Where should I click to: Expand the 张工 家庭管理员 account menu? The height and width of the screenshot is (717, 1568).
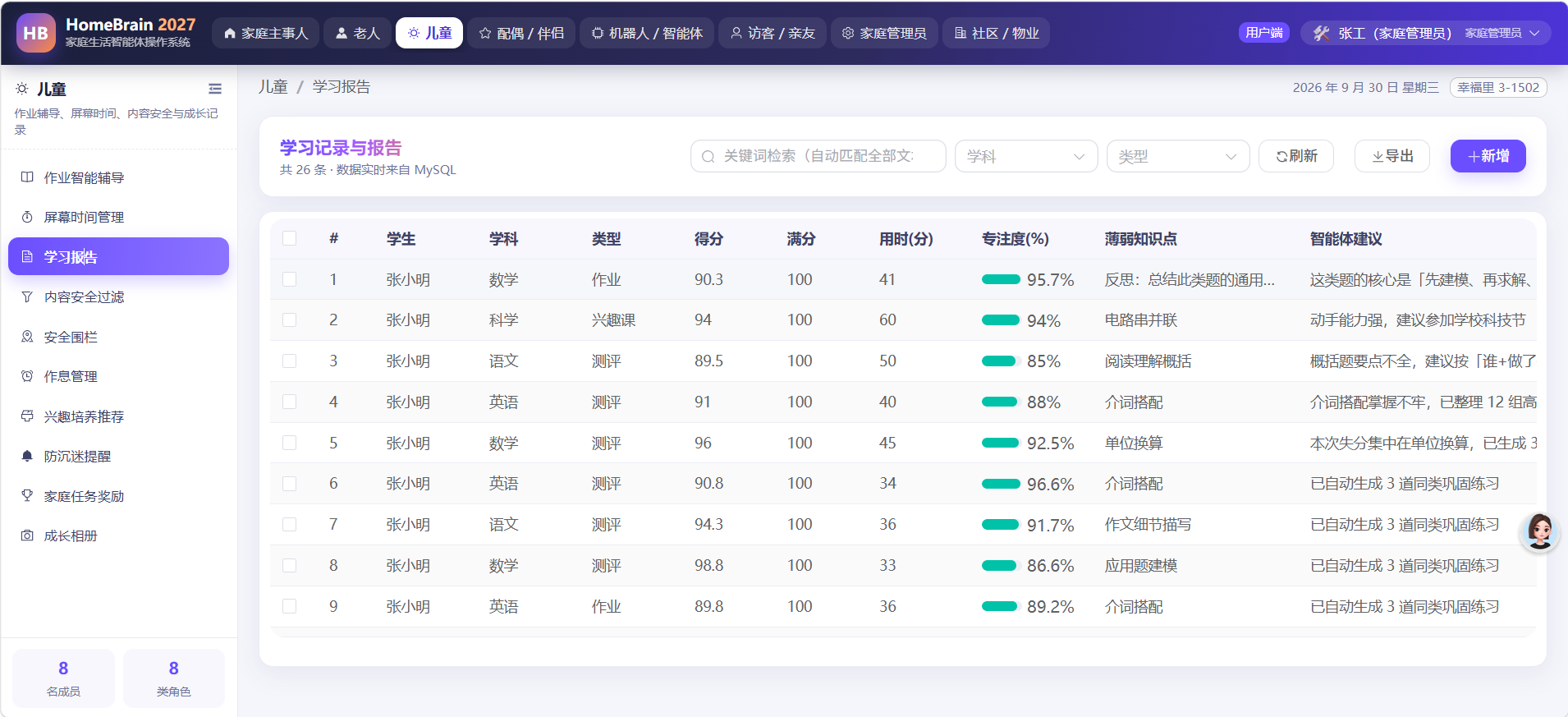click(x=1426, y=33)
